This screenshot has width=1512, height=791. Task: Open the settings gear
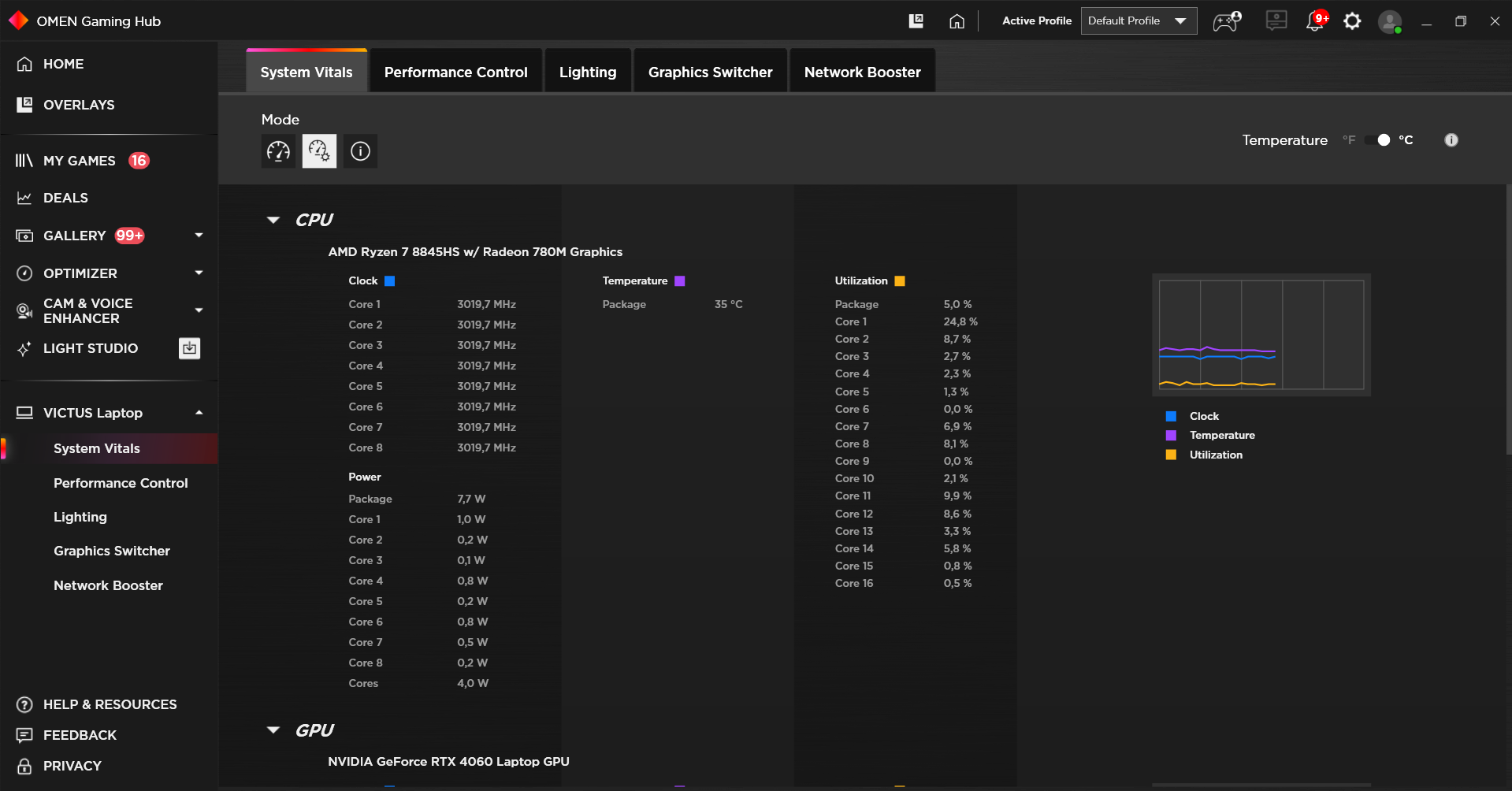(x=1352, y=21)
